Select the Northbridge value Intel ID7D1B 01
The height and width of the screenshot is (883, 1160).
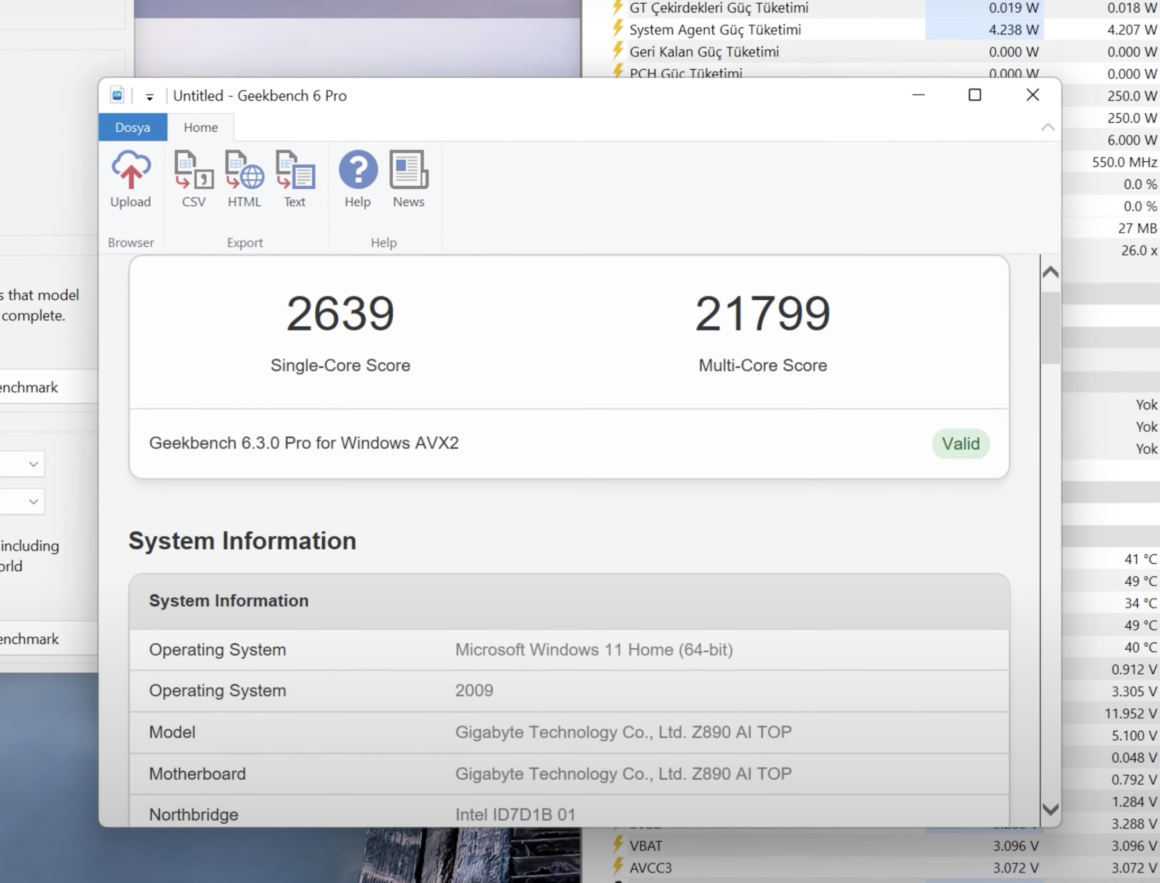tap(516, 815)
